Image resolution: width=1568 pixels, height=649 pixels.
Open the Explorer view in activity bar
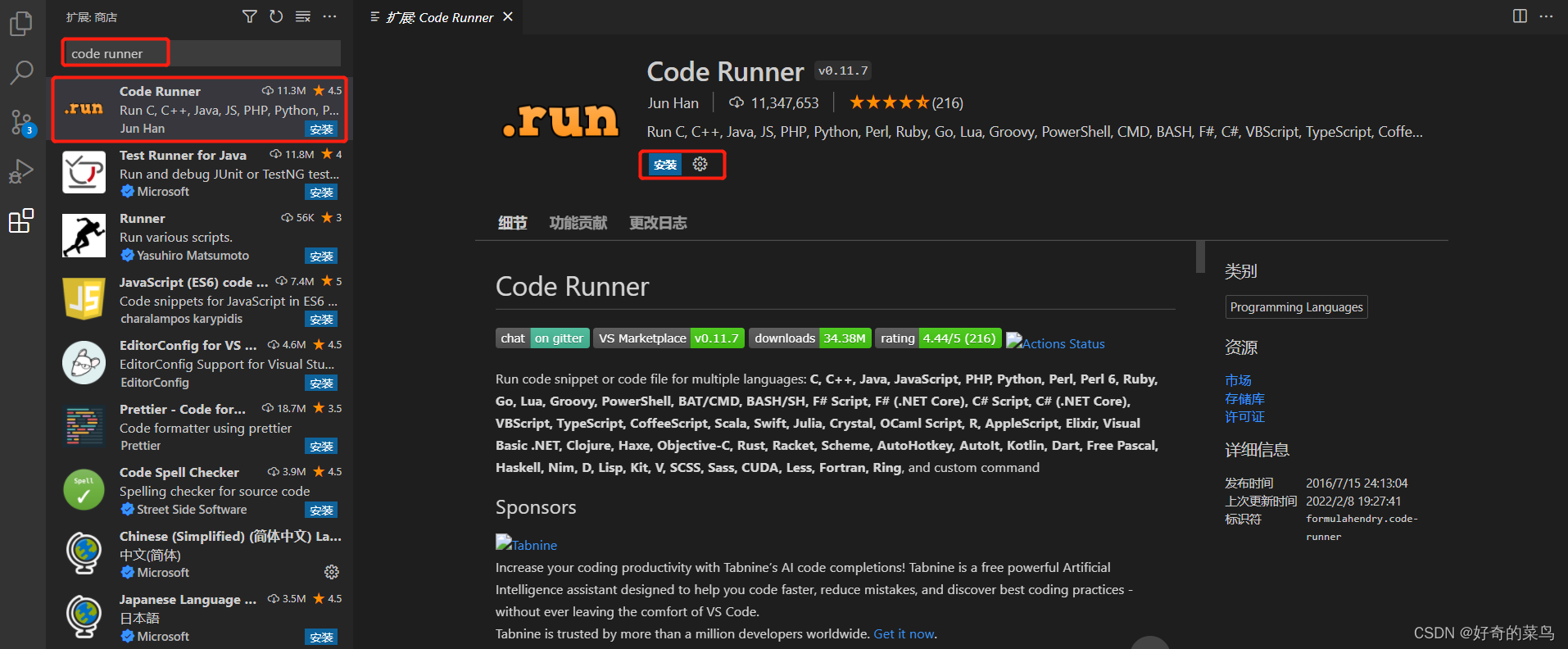click(21, 23)
